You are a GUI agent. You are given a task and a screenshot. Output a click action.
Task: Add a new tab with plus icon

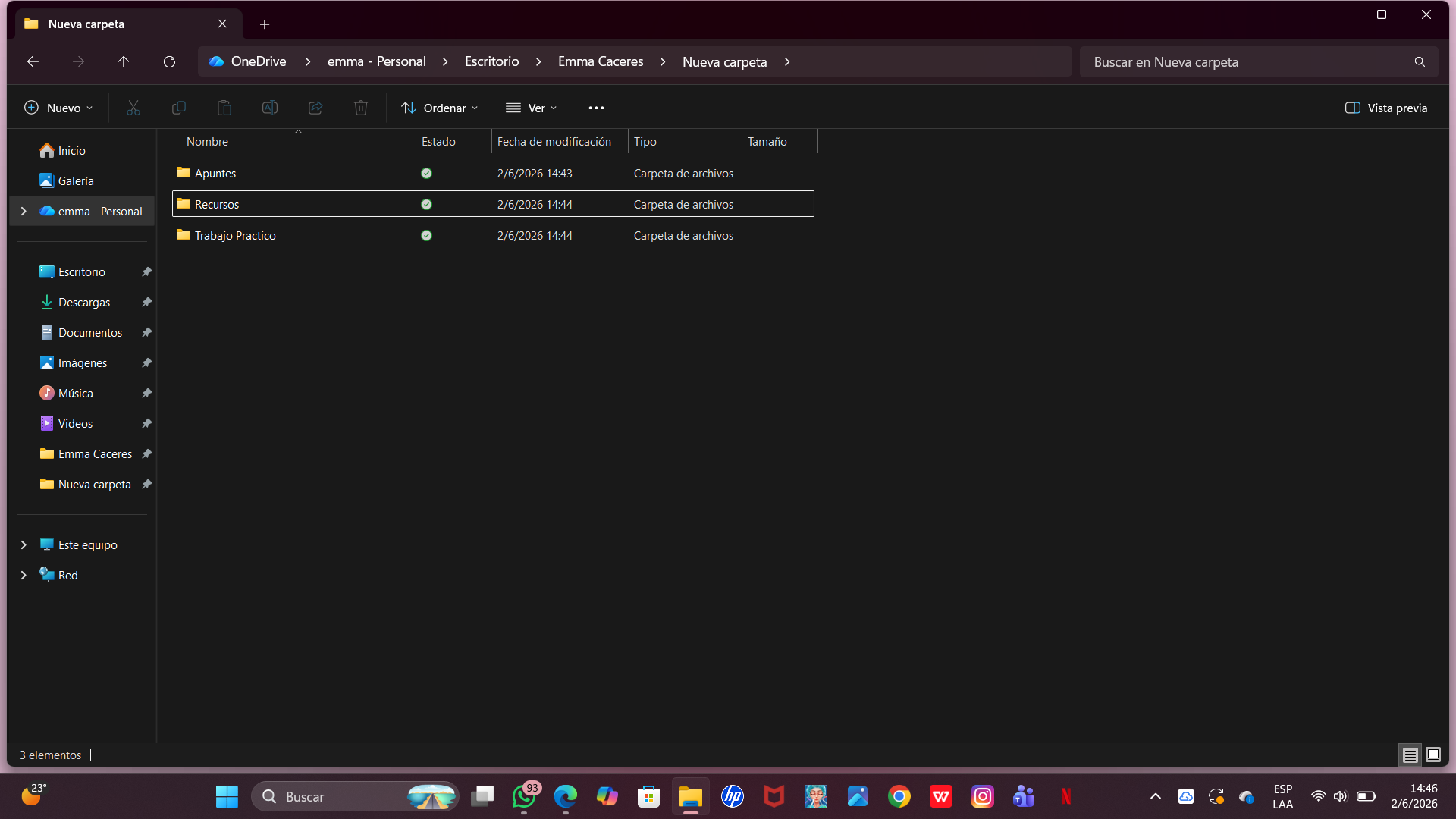tap(265, 24)
